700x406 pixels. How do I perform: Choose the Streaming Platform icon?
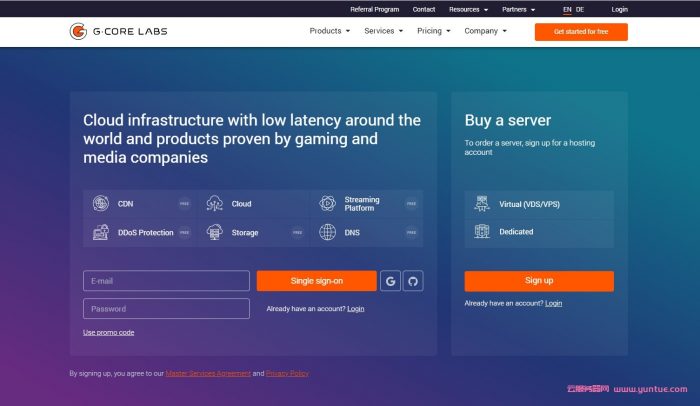point(327,204)
